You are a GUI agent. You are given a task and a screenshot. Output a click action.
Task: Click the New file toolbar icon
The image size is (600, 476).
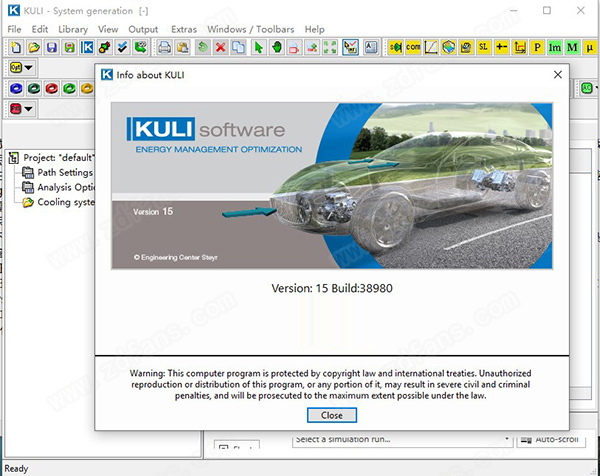[16, 47]
